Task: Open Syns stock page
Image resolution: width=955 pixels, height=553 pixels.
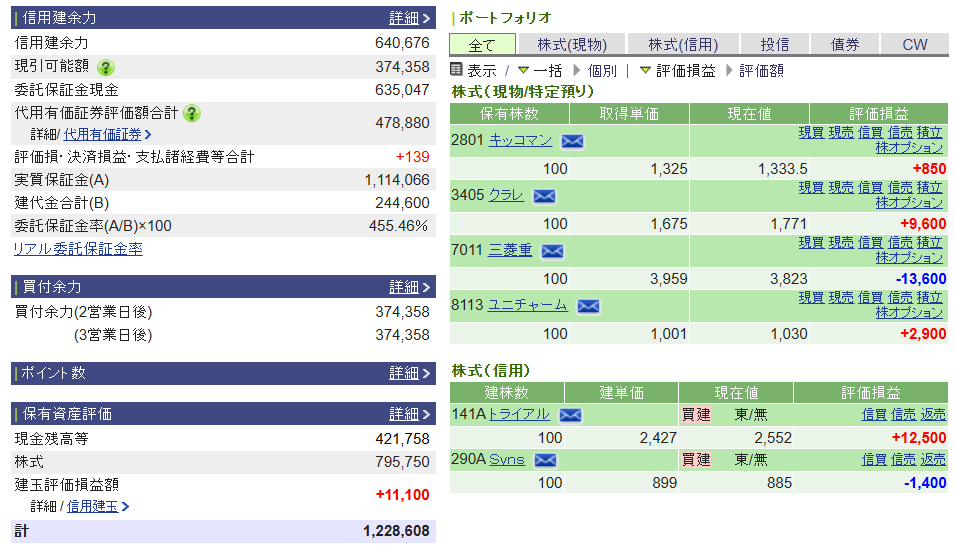Action: [507, 460]
